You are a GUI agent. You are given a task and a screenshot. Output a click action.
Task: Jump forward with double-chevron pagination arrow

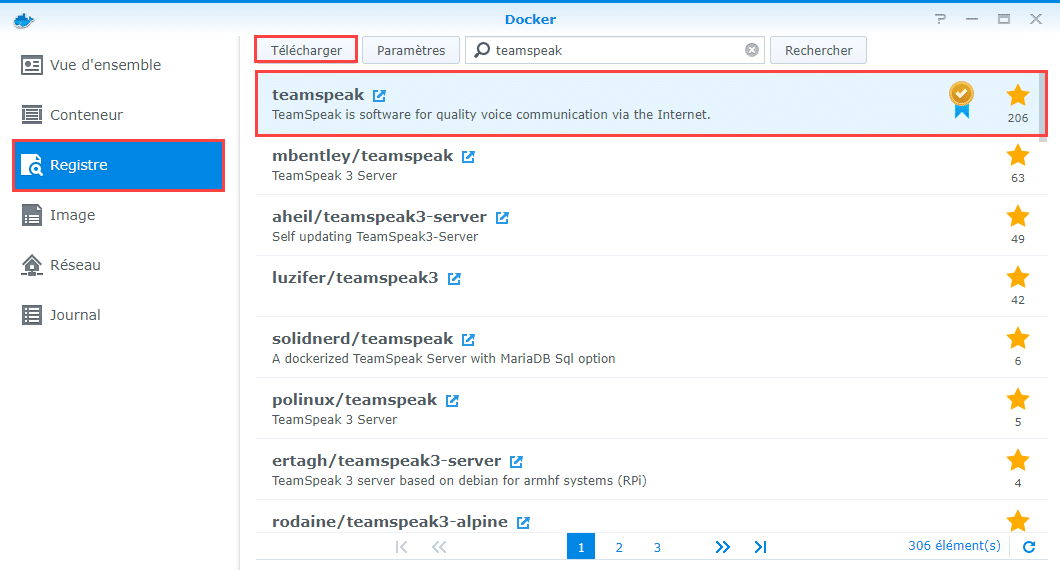723,547
